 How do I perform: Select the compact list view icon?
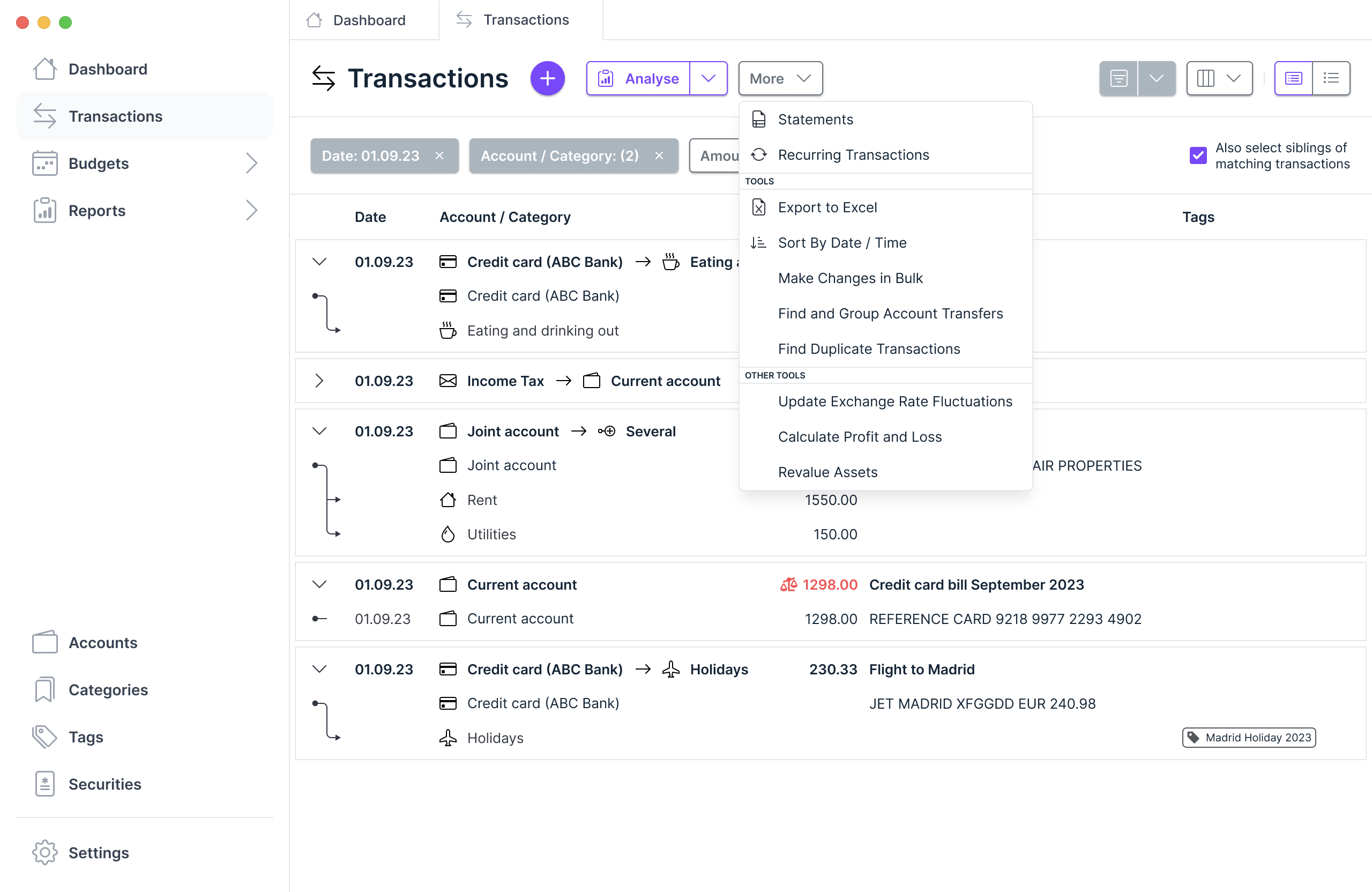[1332, 78]
